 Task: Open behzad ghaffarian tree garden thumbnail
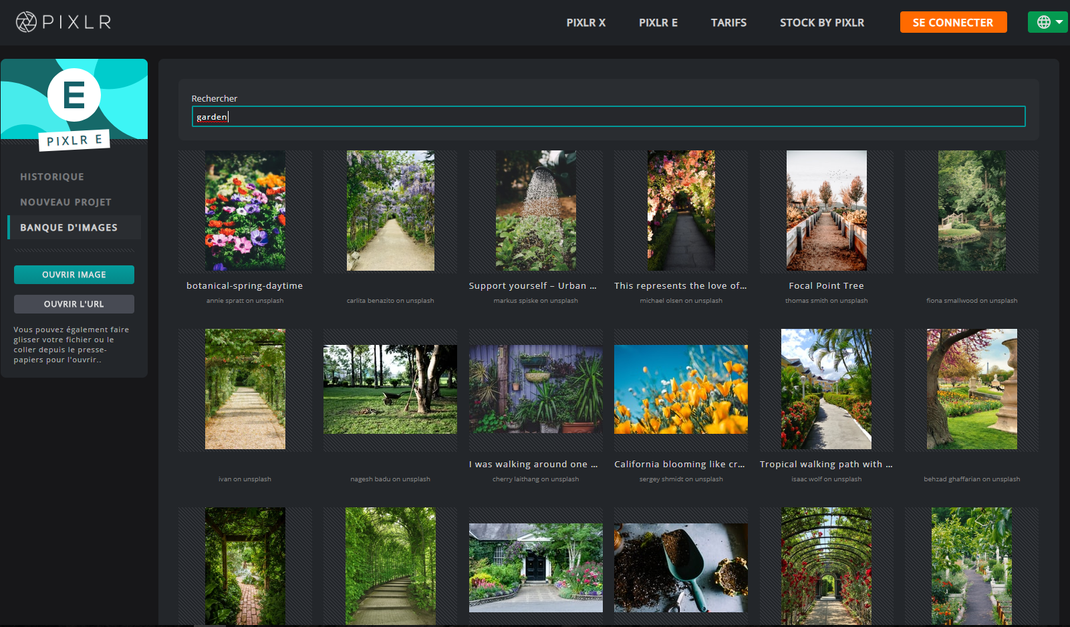click(972, 389)
